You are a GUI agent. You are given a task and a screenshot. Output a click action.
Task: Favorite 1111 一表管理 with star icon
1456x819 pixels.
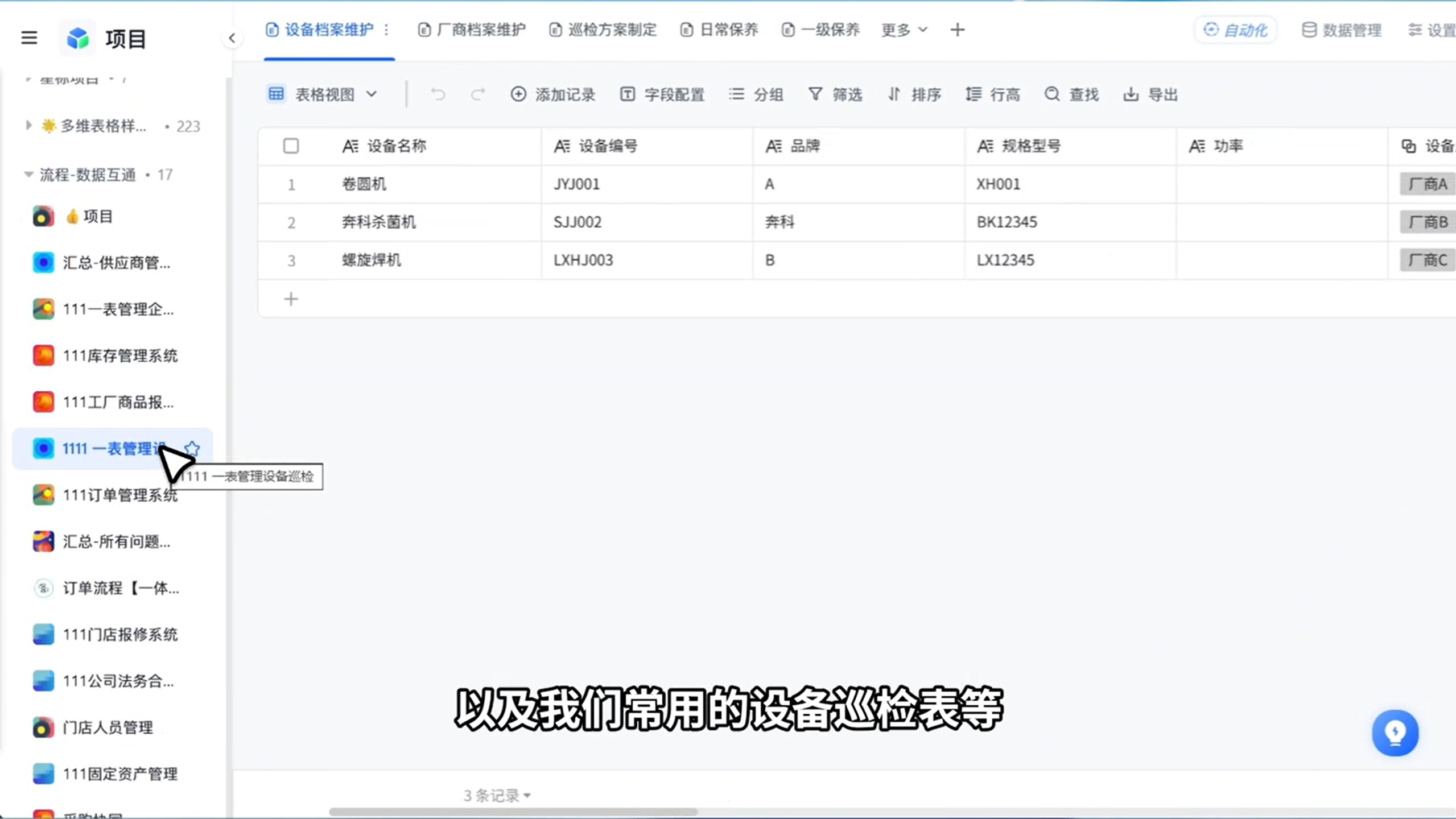pyautogui.click(x=192, y=448)
